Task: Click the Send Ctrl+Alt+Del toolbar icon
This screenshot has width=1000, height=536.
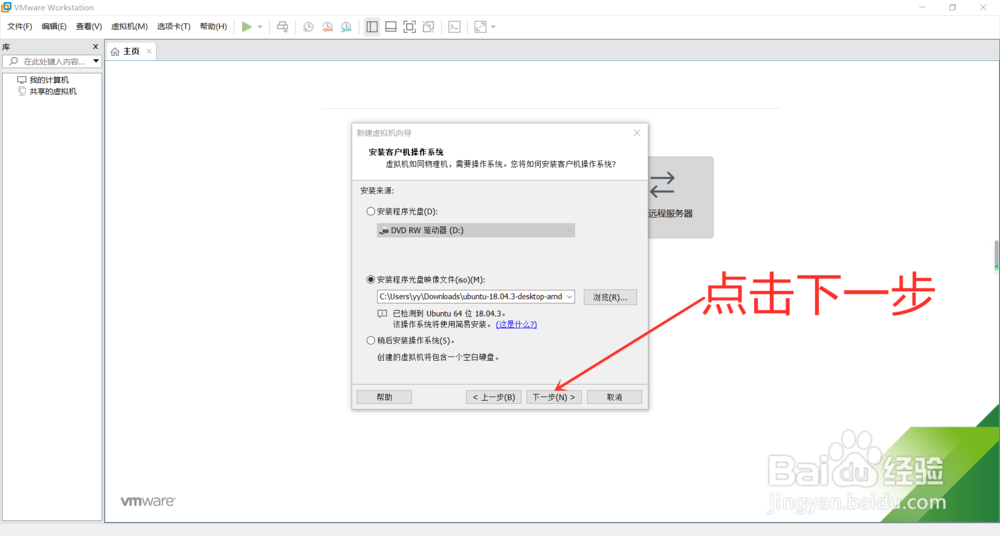Action: pos(283,27)
